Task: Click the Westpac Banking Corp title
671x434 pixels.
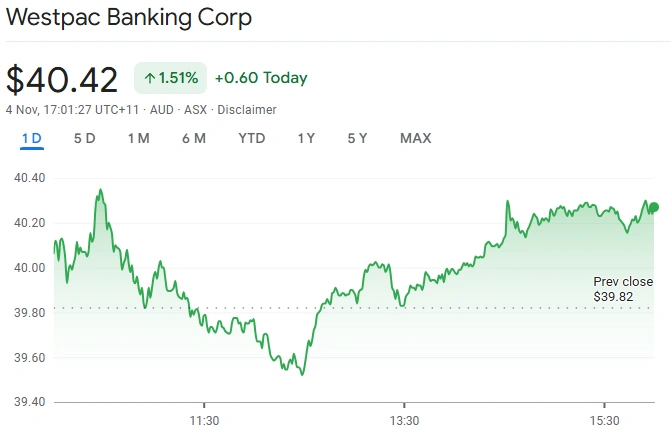Action: (129, 18)
